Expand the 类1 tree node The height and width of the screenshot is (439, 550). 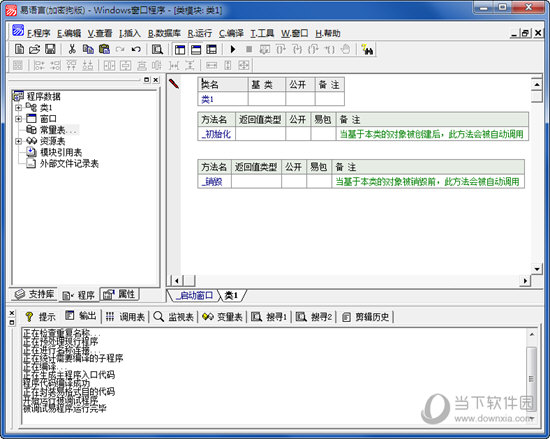tap(18, 108)
